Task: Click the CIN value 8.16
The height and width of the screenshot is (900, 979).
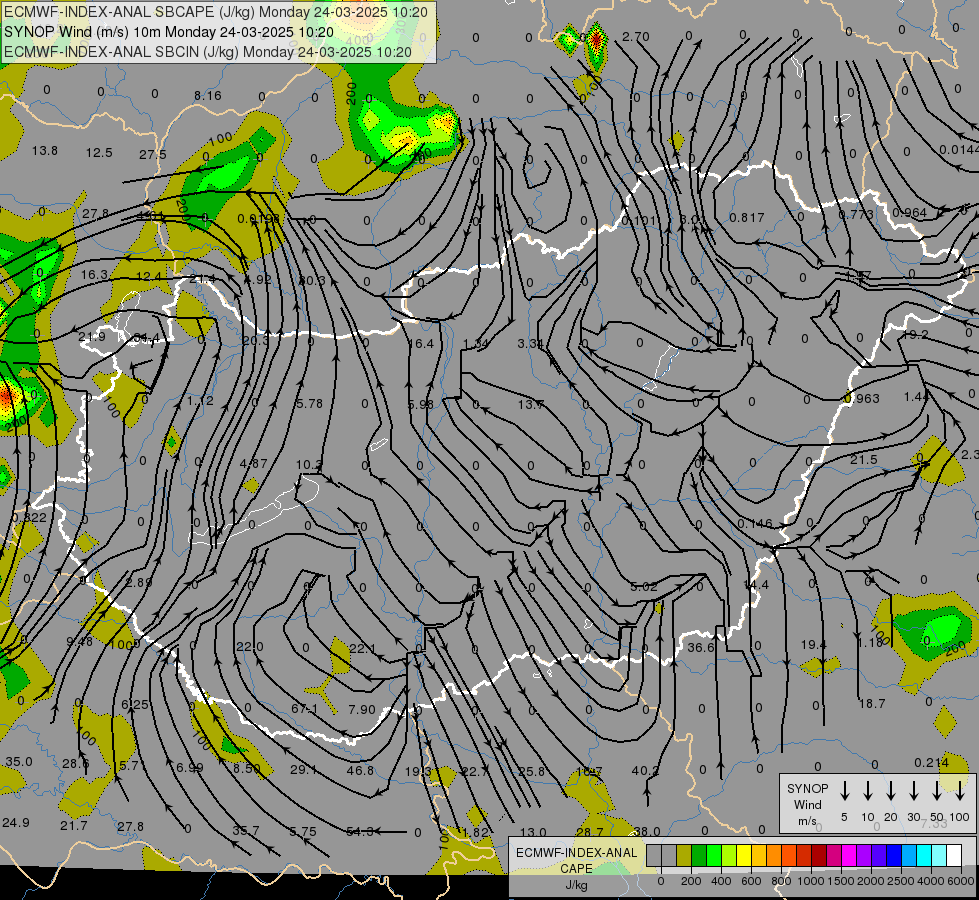Action: [207, 96]
